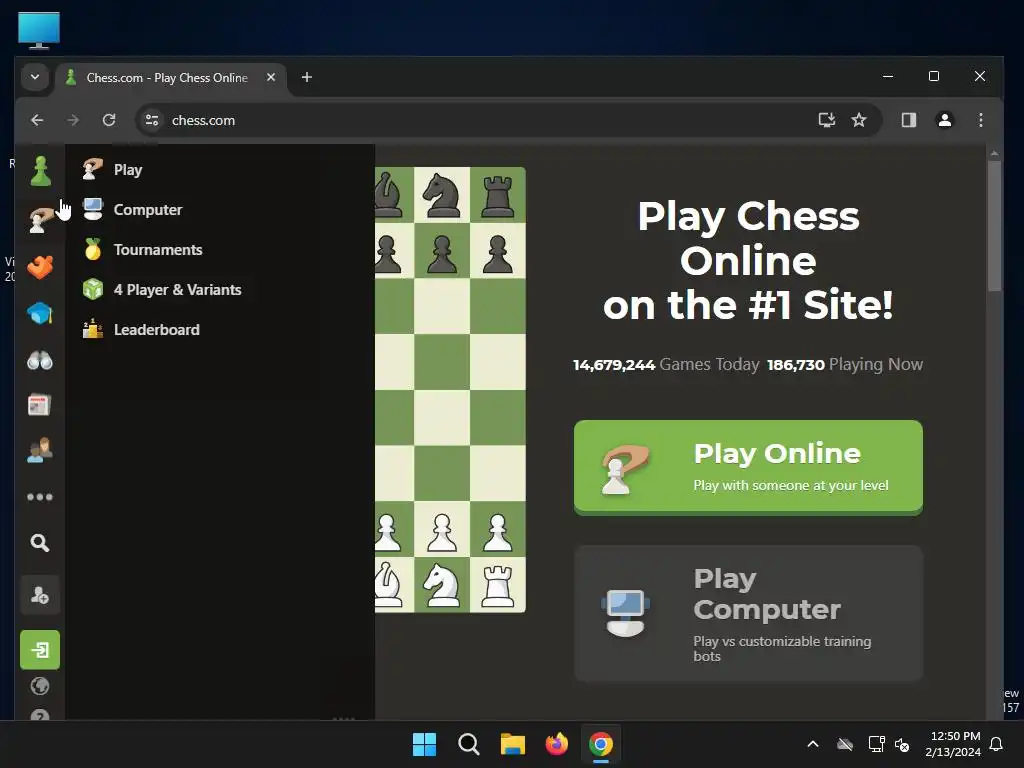Image resolution: width=1024 pixels, height=768 pixels.
Task: Open Firefox from the taskbar
Action: [556, 744]
